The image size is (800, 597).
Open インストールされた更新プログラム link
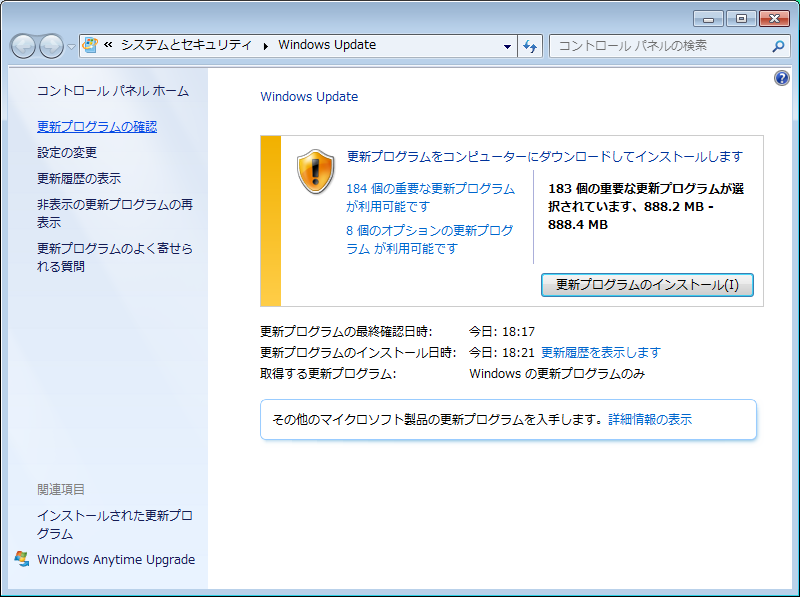click(115, 525)
